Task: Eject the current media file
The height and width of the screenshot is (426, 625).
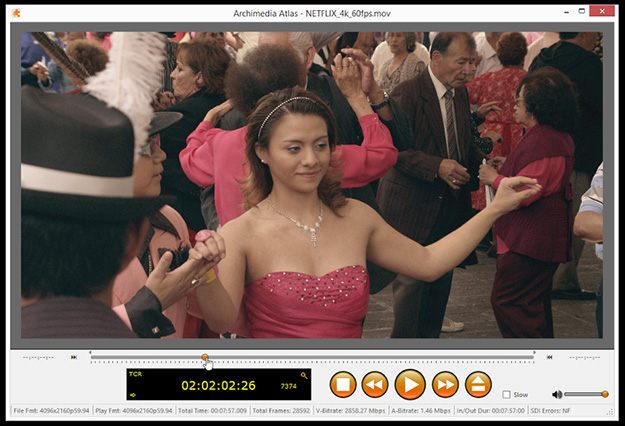Action: [x=479, y=384]
